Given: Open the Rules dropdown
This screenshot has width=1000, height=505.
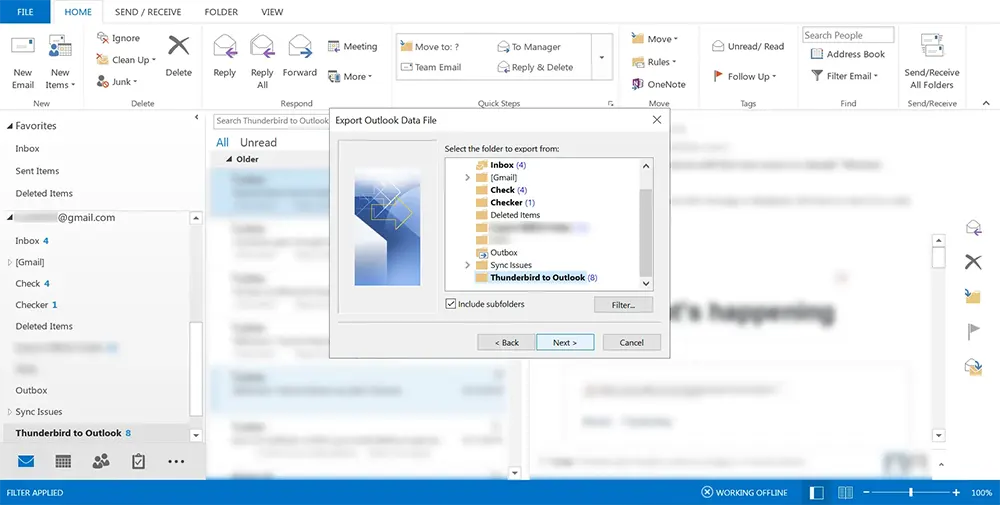Looking at the screenshot, I should coord(654,62).
